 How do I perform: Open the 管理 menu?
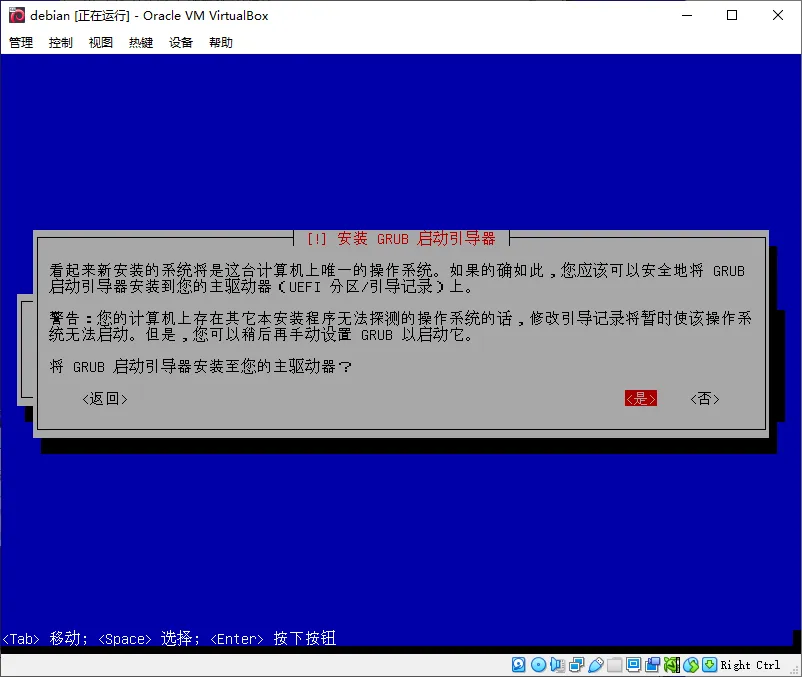(21, 42)
